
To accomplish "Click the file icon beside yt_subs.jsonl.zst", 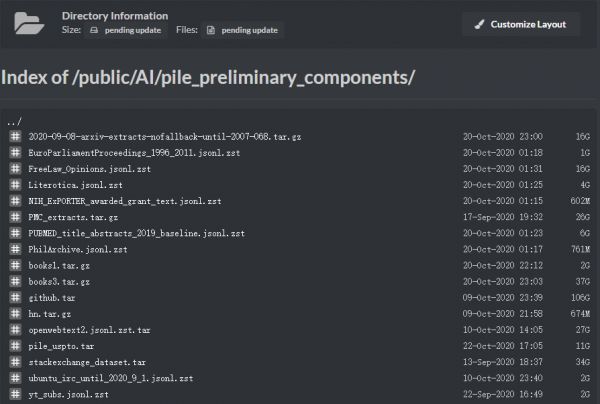I will click(x=15, y=394).
